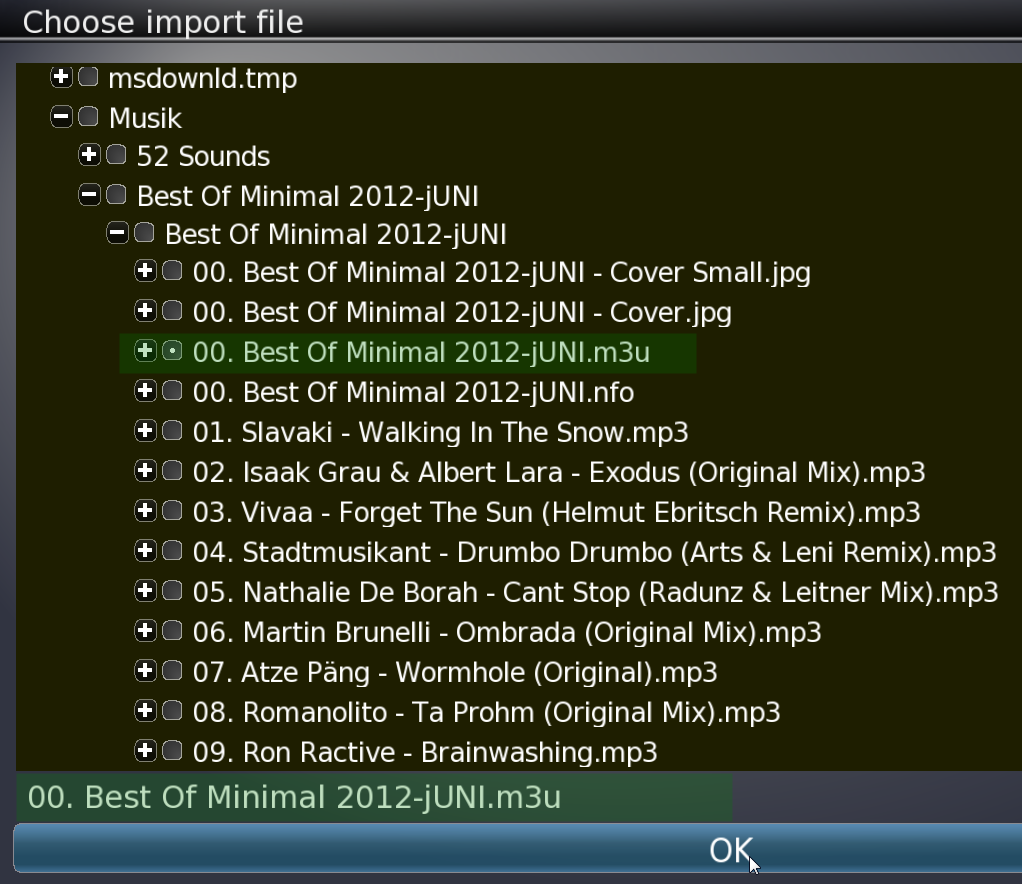Click the msdownld.tmp label
This screenshot has width=1022, height=884.
(203, 79)
